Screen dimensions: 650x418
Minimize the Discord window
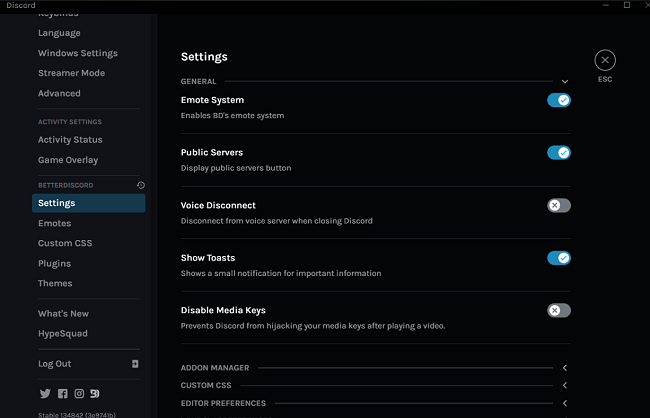pos(606,5)
